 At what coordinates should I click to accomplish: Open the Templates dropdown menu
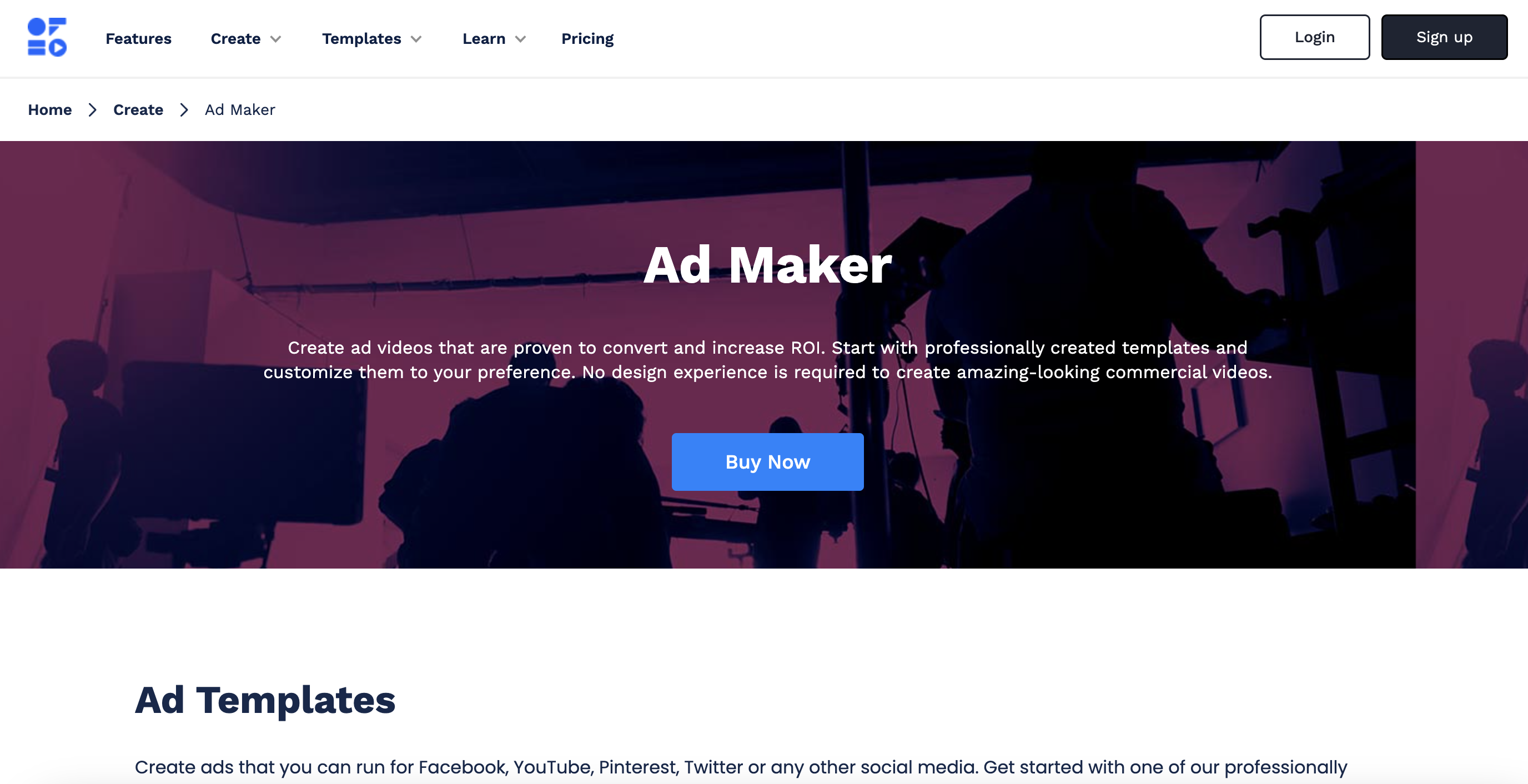tap(371, 38)
